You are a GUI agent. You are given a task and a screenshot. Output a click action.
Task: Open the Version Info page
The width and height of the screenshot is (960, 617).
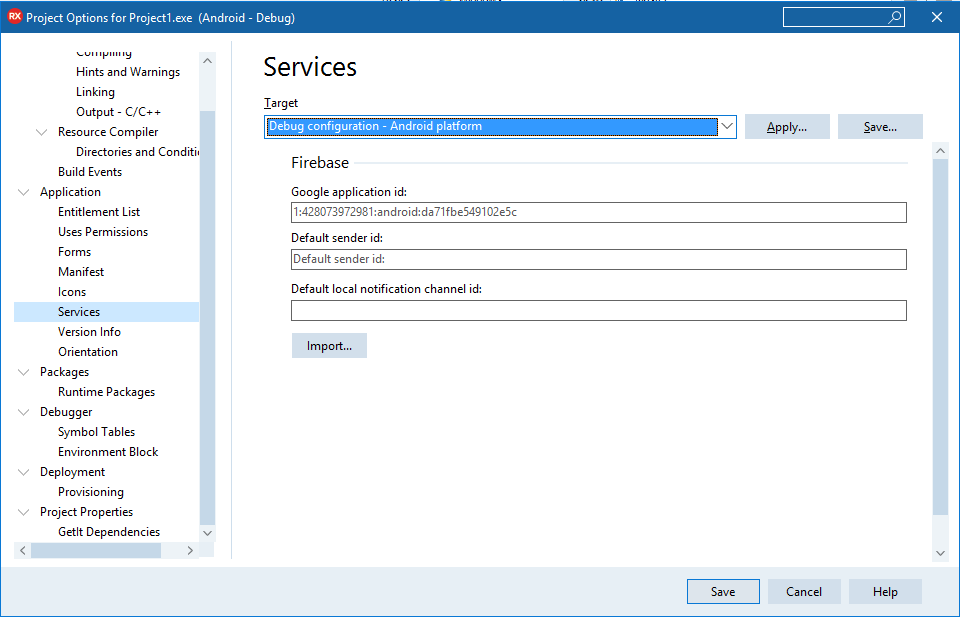pyautogui.click(x=89, y=332)
